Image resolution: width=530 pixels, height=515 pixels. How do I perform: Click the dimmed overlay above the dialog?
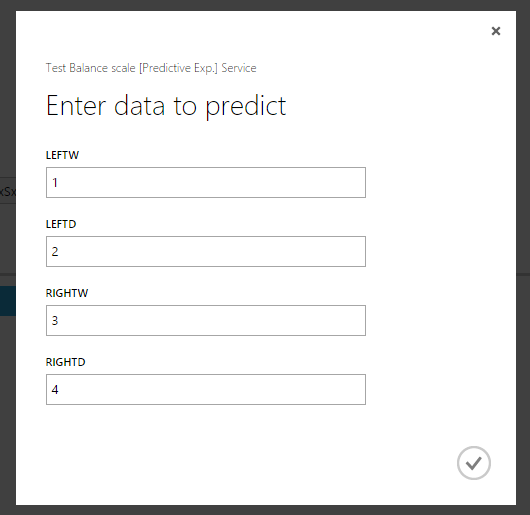[x=265, y=5]
